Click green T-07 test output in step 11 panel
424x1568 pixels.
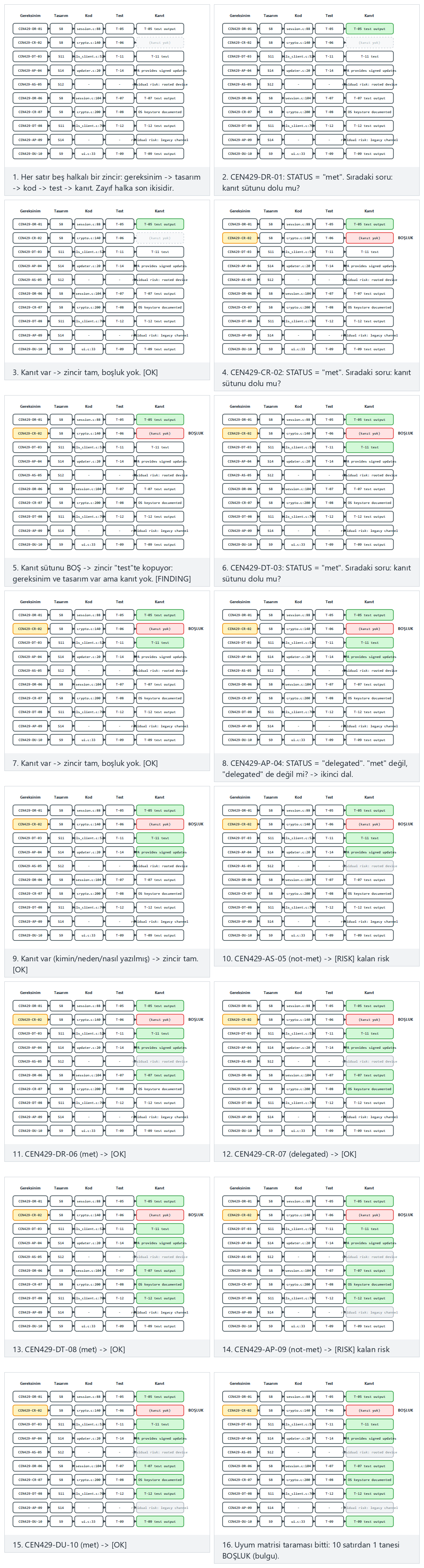coord(160,1076)
